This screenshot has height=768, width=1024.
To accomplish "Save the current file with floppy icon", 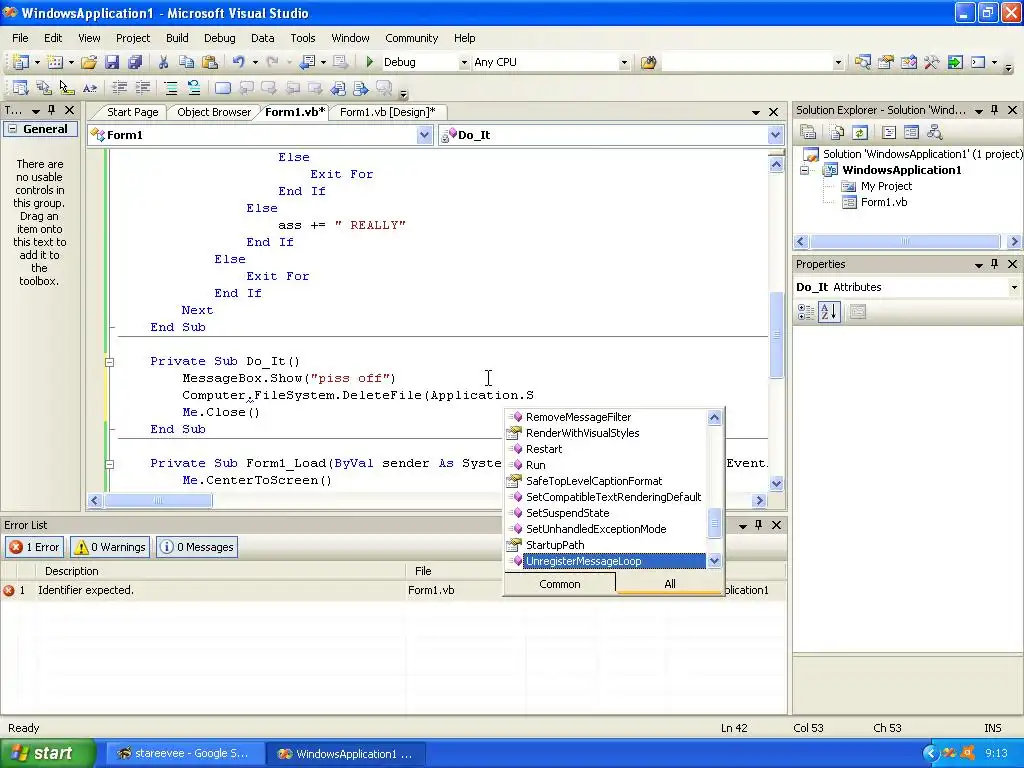I will 112,62.
